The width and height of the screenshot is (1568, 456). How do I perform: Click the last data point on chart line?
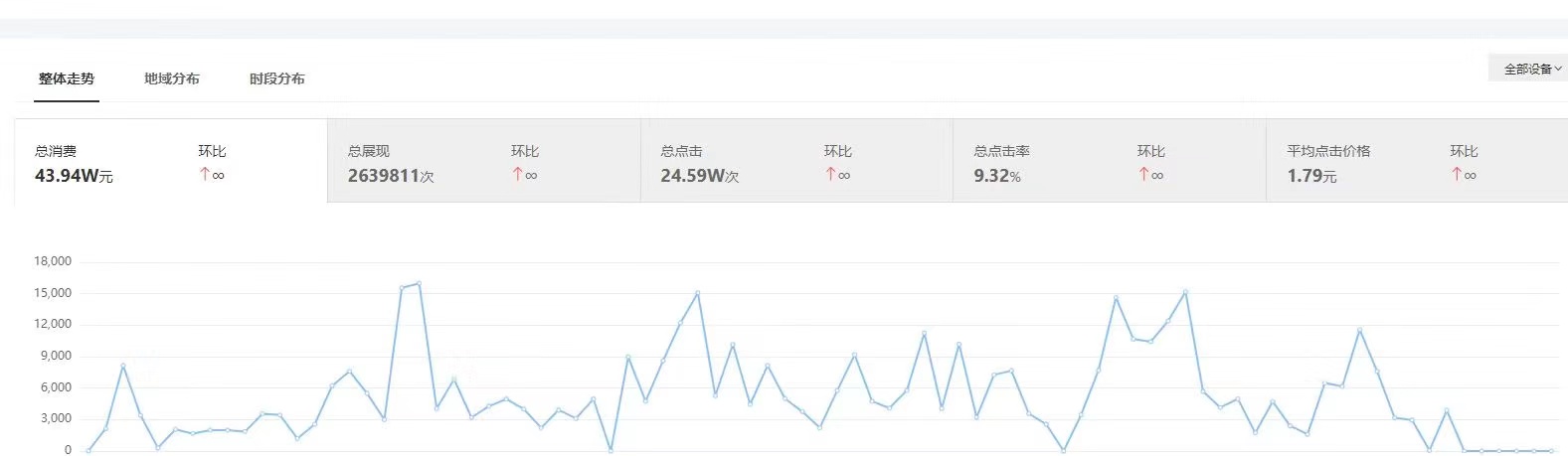click(x=1550, y=450)
